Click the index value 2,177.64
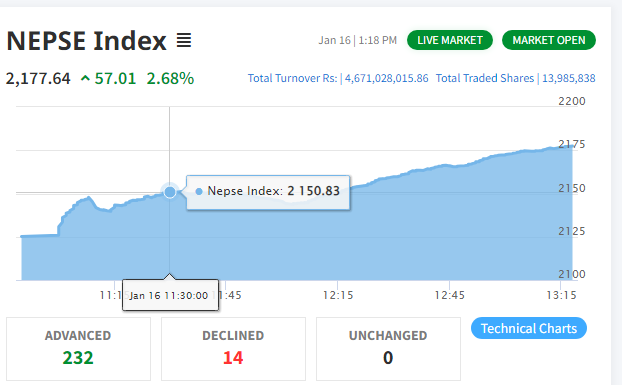 [x=38, y=79]
